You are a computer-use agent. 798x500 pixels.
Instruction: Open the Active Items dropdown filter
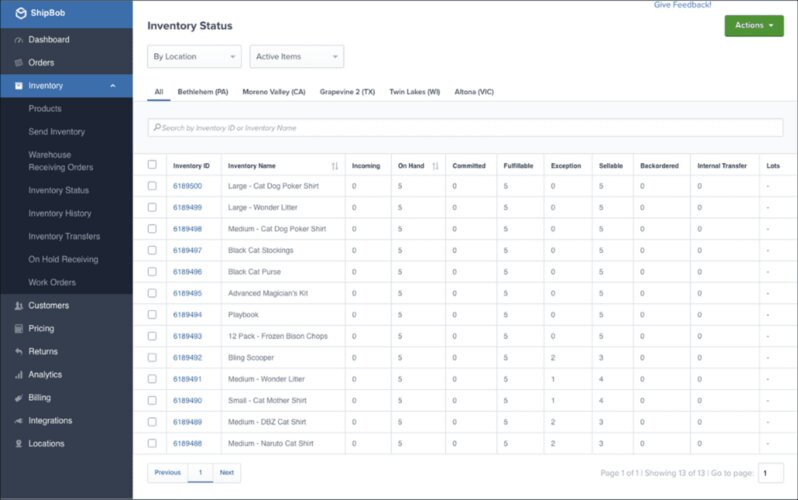pyautogui.click(x=296, y=57)
